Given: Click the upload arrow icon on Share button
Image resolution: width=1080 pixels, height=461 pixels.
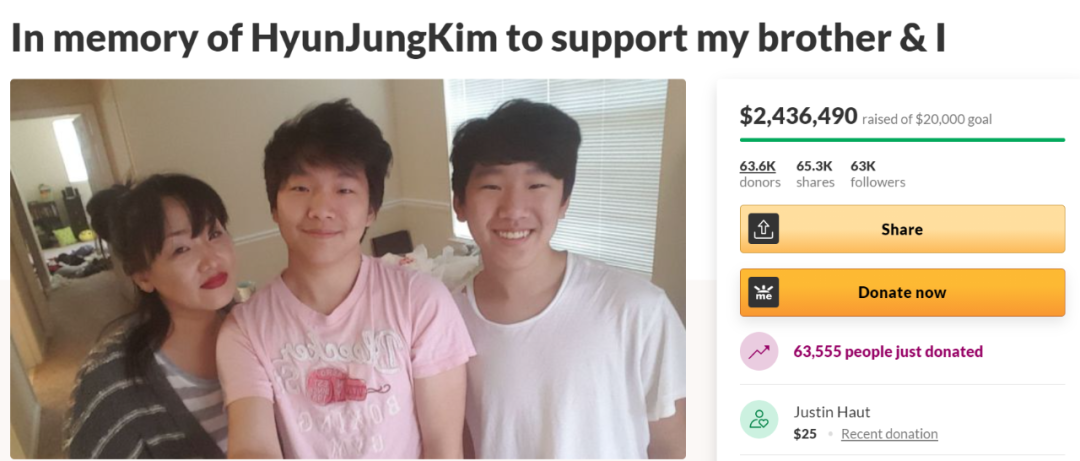Looking at the screenshot, I should coord(763,229).
